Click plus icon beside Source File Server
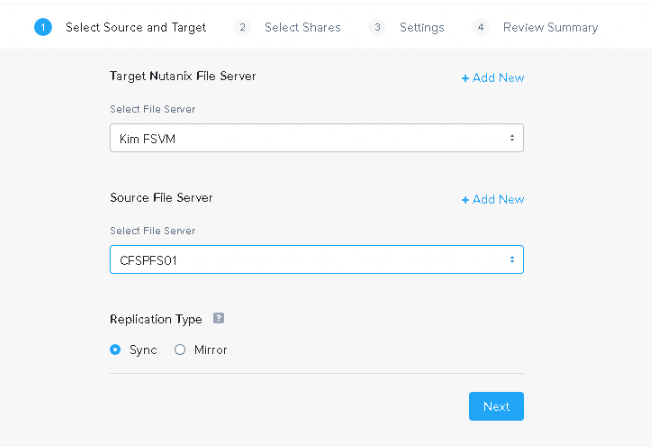The height and width of the screenshot is (447, 652). [x=465, y=200]
